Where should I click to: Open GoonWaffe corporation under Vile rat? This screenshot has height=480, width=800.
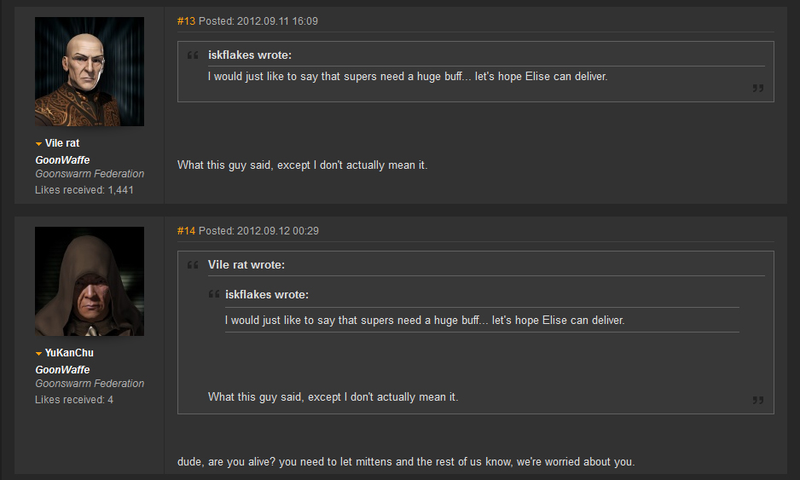[62, 160]
